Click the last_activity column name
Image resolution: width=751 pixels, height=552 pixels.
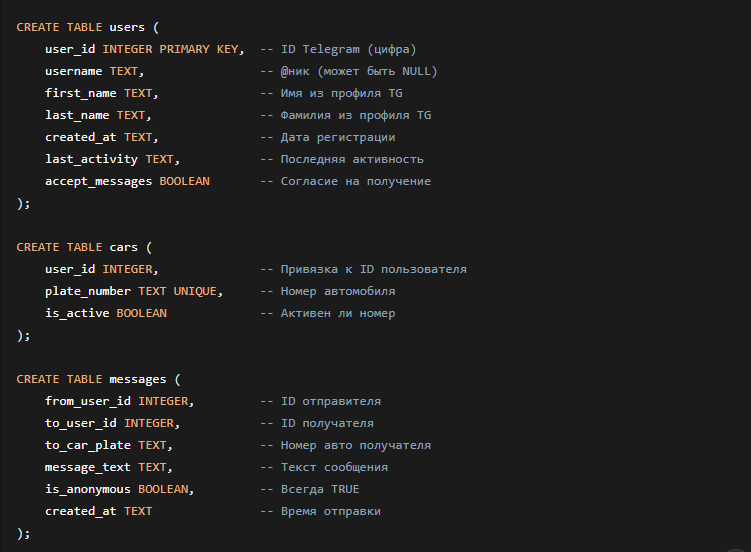pyautogui.click(x=91, y=159)
